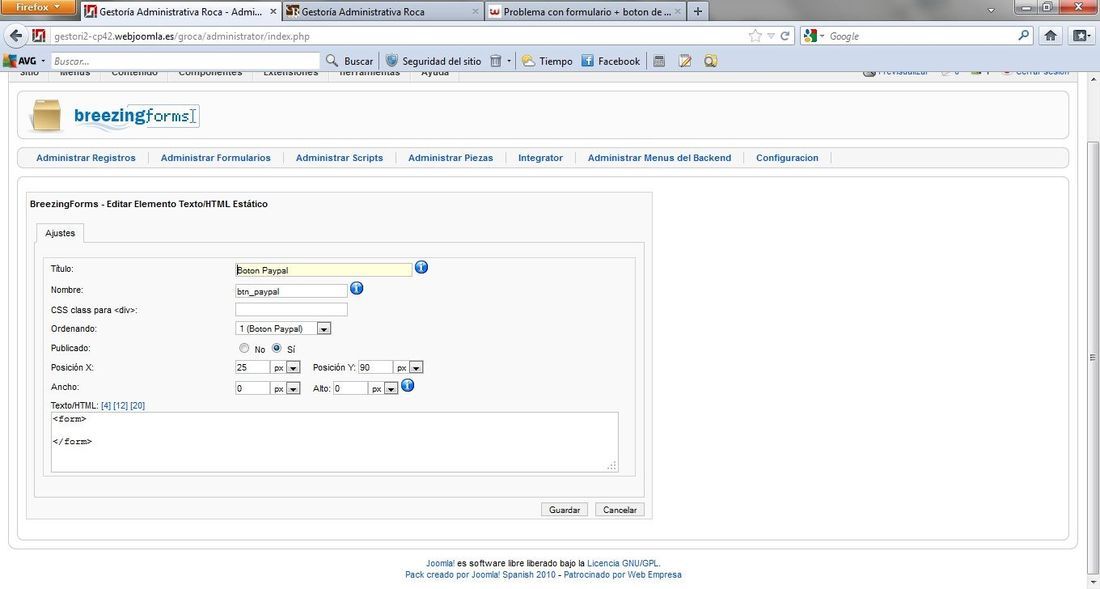Viewport: 1100px width, 589px height.
Task: Open the list all tabs arrow
Action: click(991, 11)
